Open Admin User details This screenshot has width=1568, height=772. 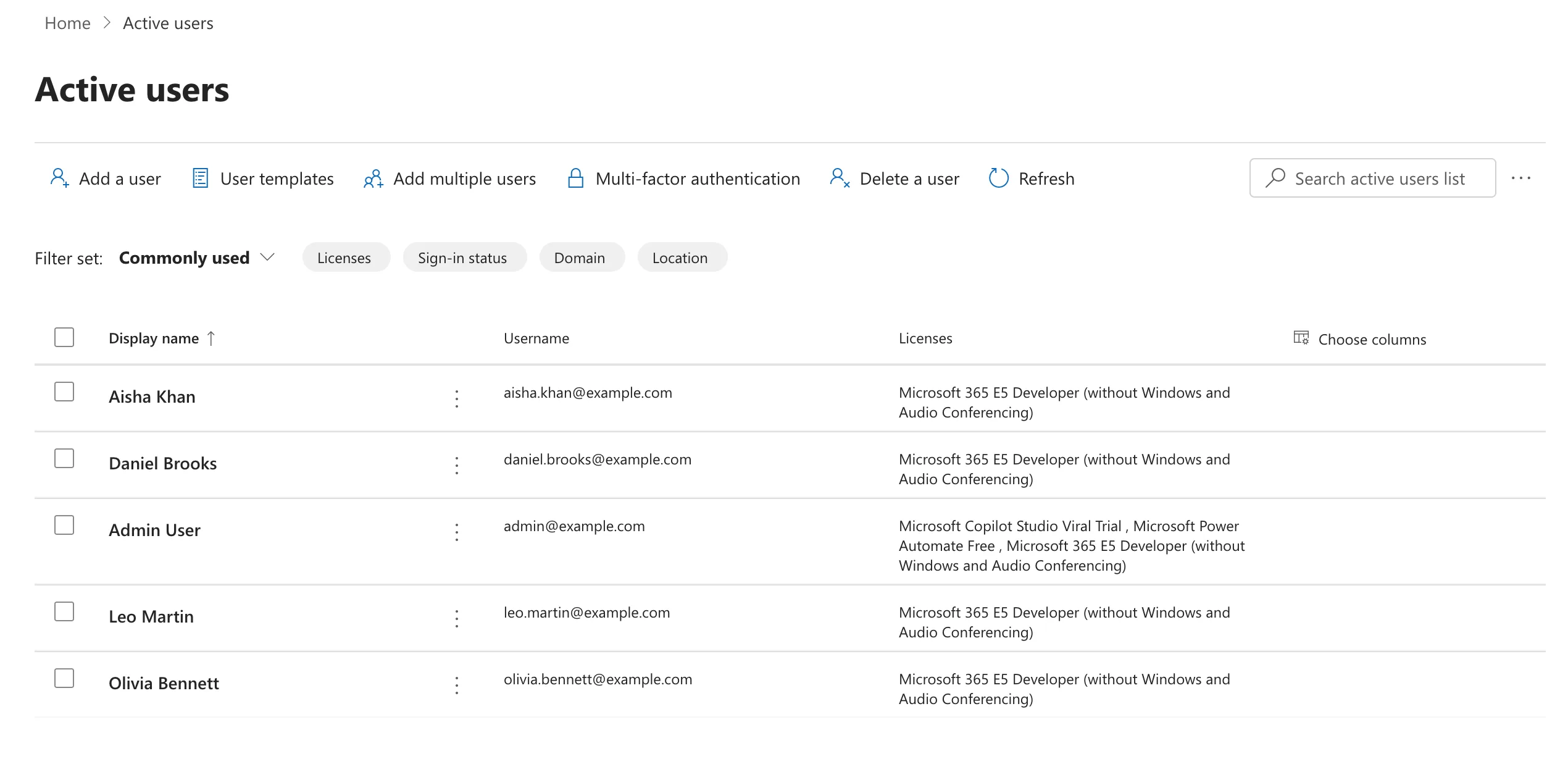click(x=154, y=530)
